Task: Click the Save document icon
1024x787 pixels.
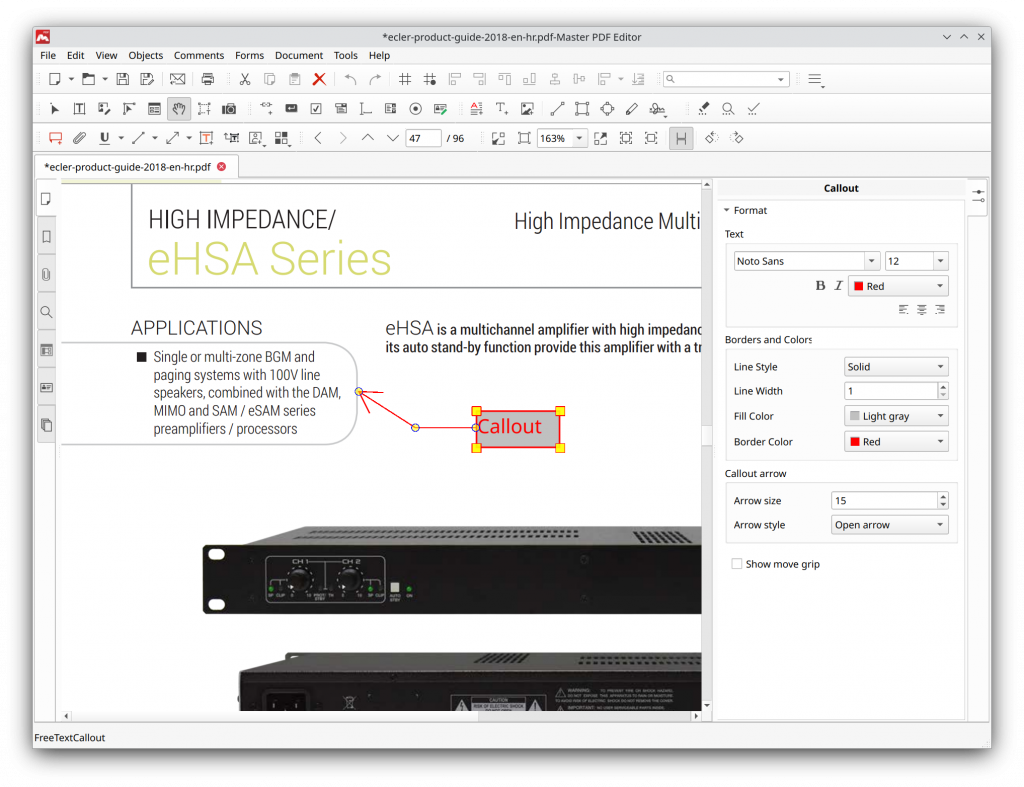Action: tap(123, 79)
